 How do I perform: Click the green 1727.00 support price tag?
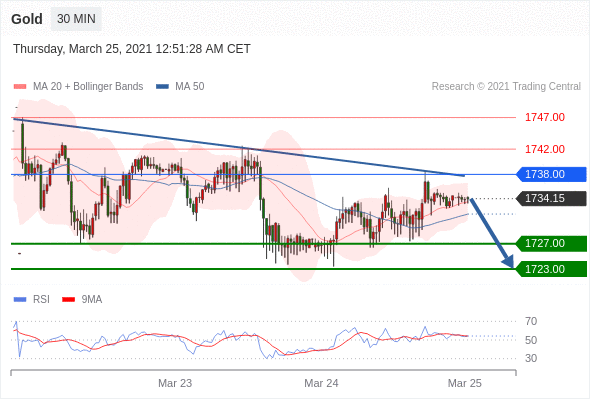(551, 243)
